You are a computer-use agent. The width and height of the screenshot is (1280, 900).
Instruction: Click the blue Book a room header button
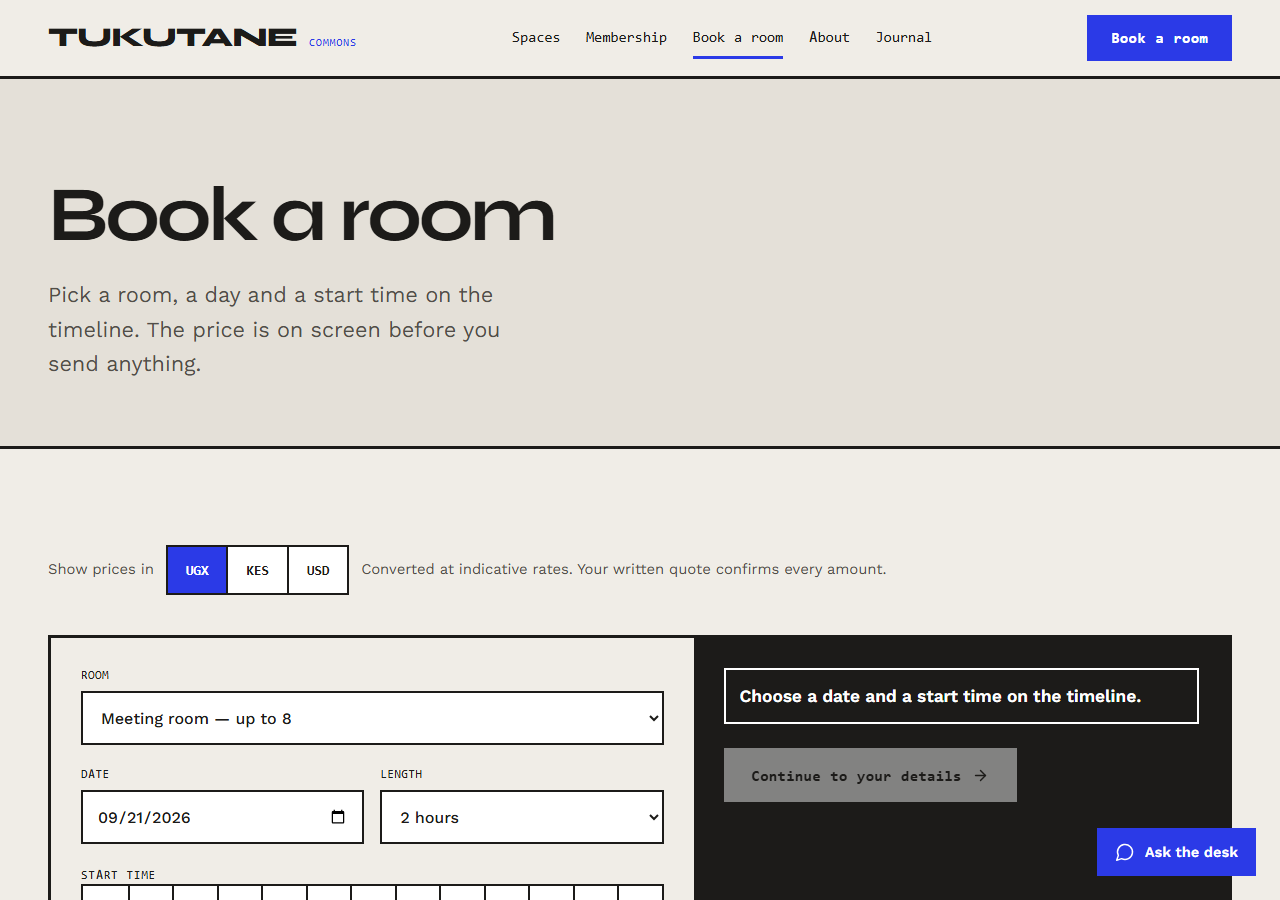(1159, 38)
